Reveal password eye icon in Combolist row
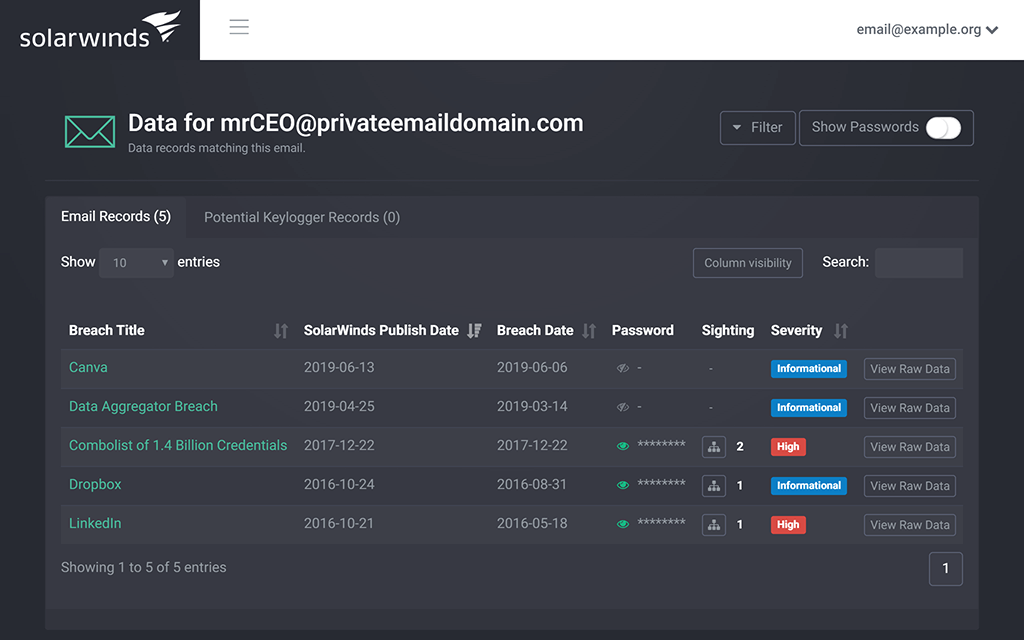The width and height of the screenshot is (1024, 640). coord(623,446)
